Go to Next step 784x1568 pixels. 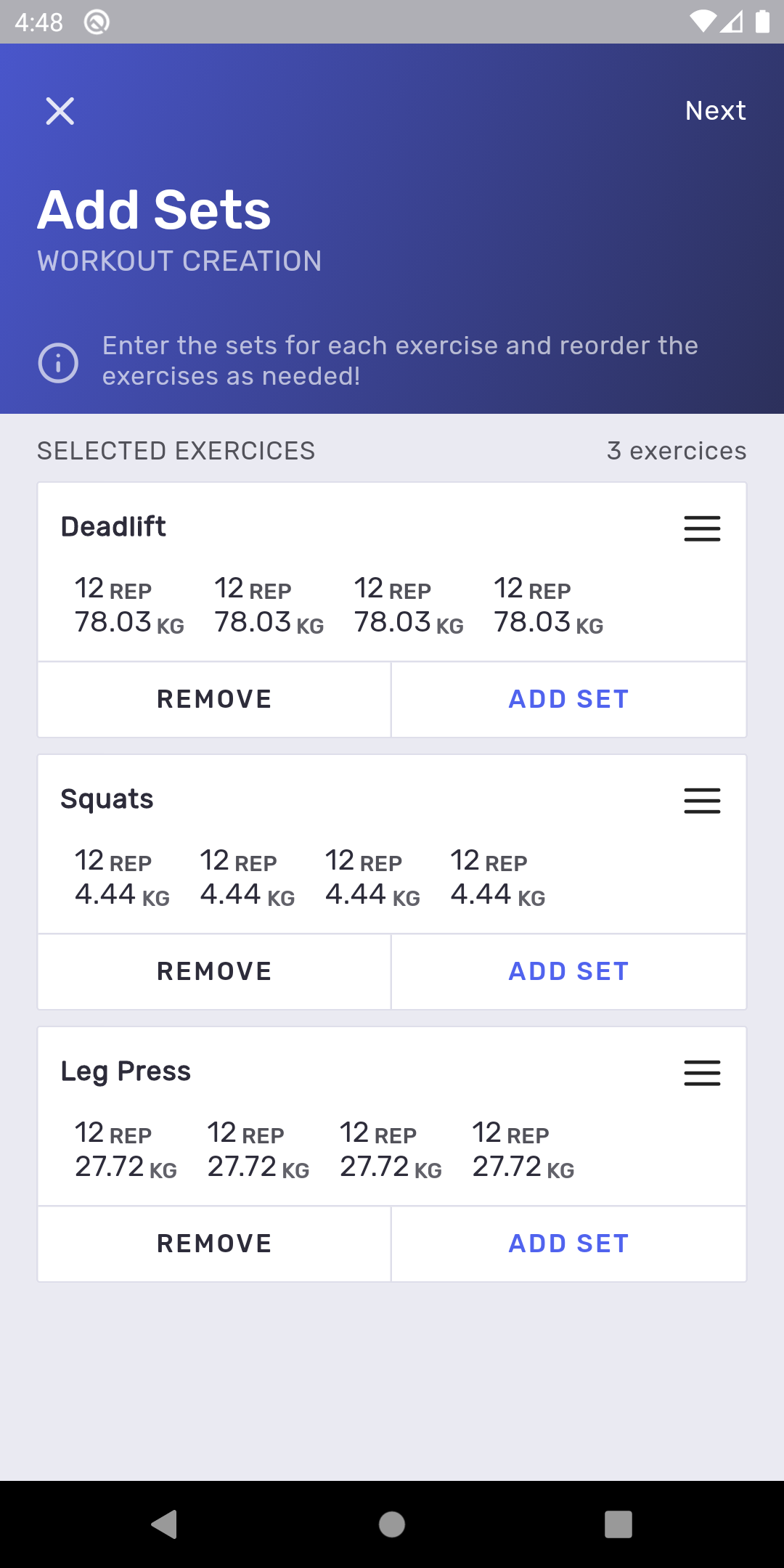point(715,111)
